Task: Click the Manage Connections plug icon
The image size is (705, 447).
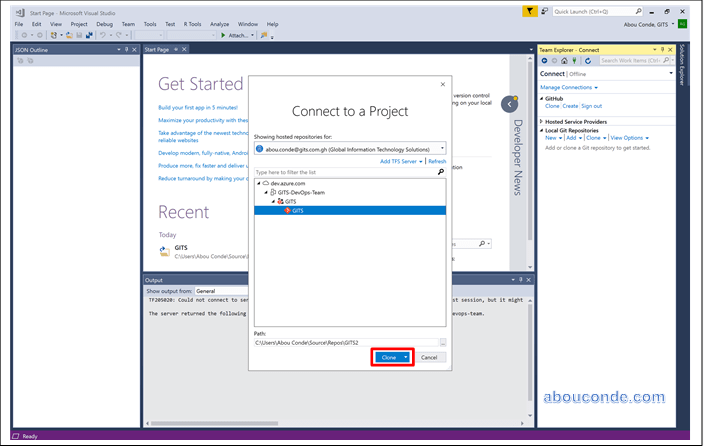Action: pos(575,61)
